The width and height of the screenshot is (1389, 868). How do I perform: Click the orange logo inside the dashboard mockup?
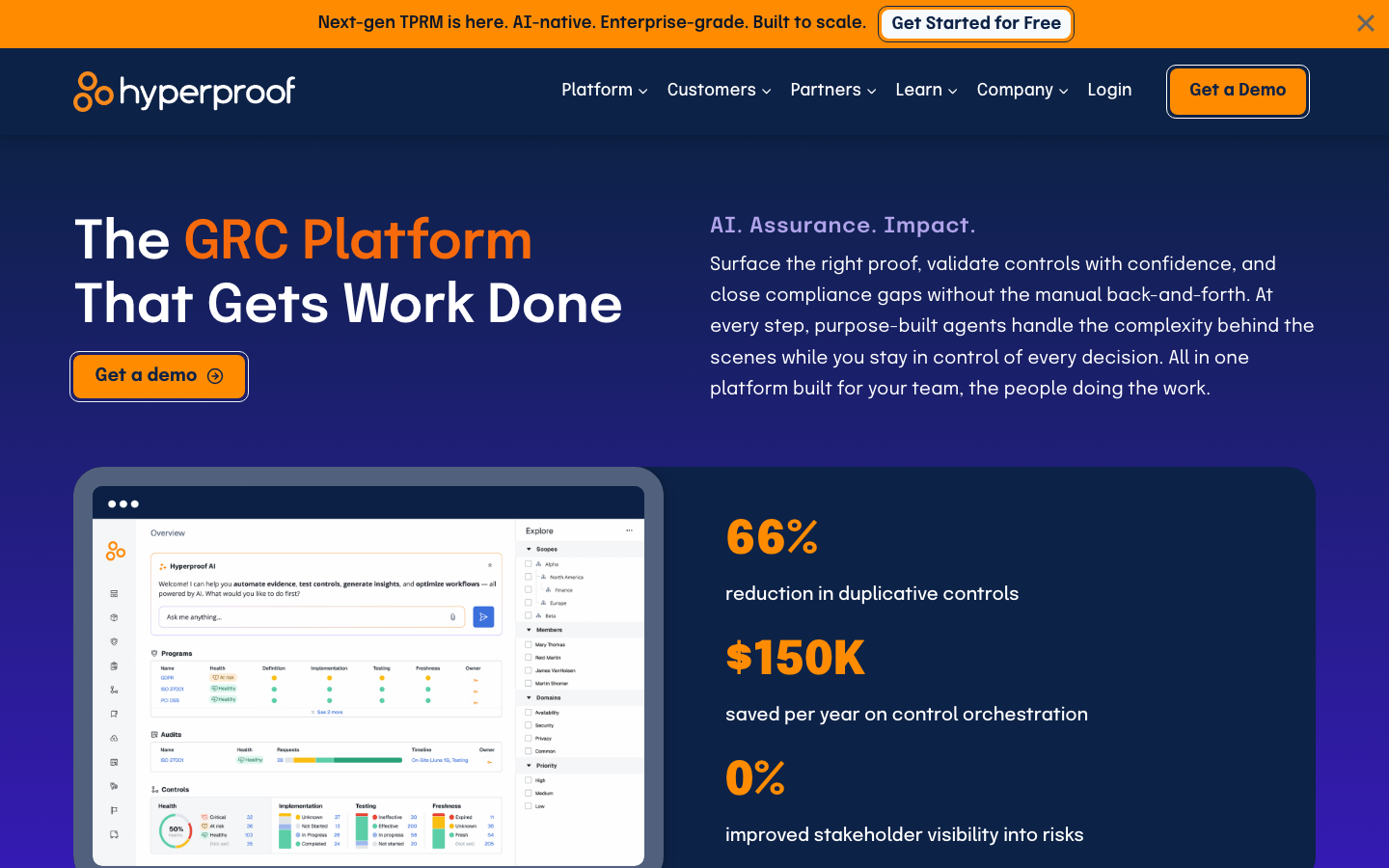pos(116,551)
